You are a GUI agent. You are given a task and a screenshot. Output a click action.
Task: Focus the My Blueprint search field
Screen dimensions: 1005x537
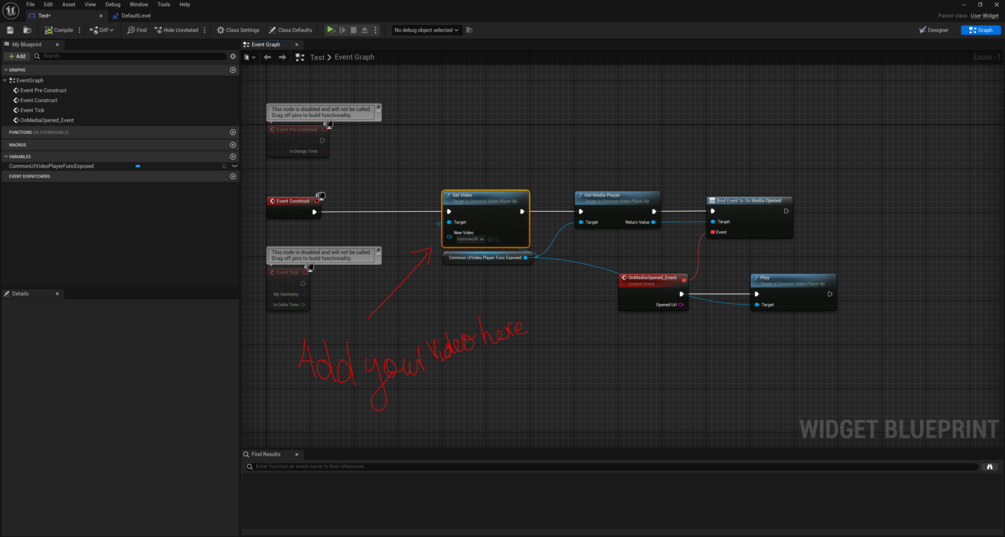(x=130, y=56)
